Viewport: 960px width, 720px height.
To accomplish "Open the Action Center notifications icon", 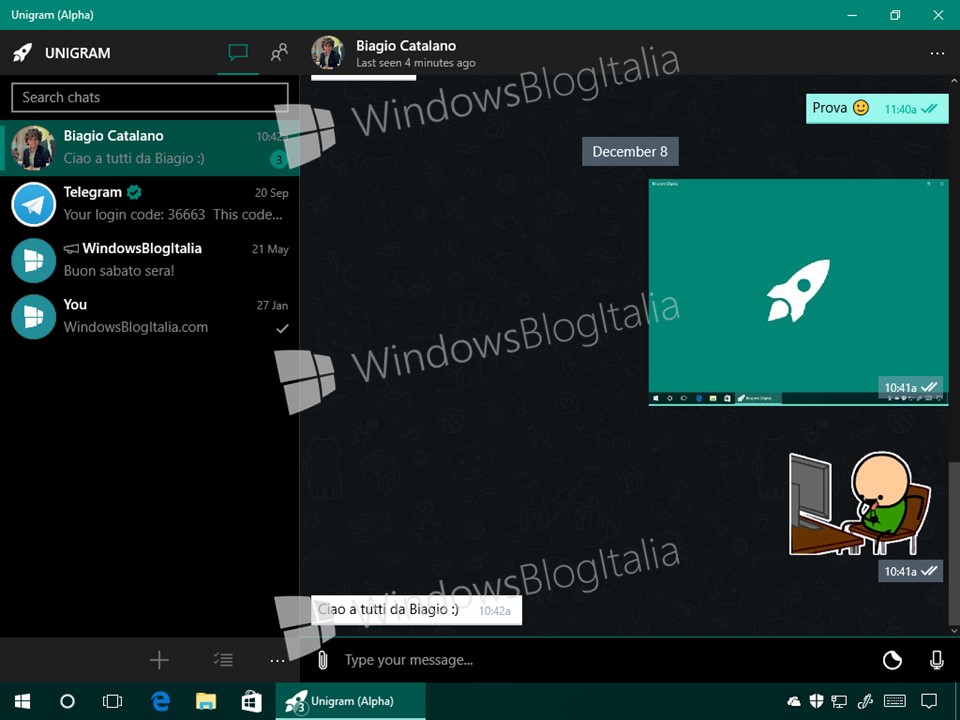I will pos(929,702).
